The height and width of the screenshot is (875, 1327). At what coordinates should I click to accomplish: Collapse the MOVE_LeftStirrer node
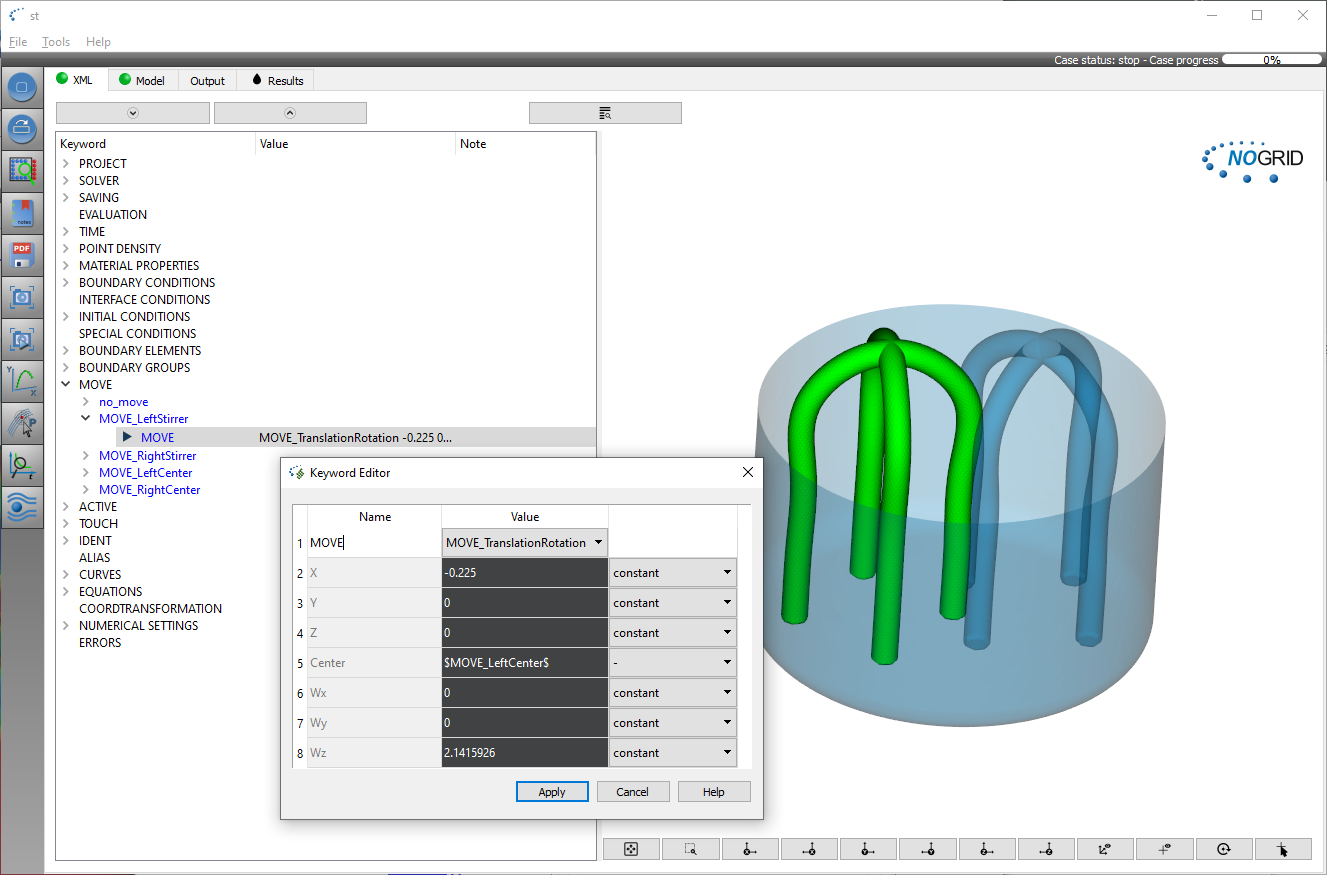pyautogui.click(x=87, y=419)
